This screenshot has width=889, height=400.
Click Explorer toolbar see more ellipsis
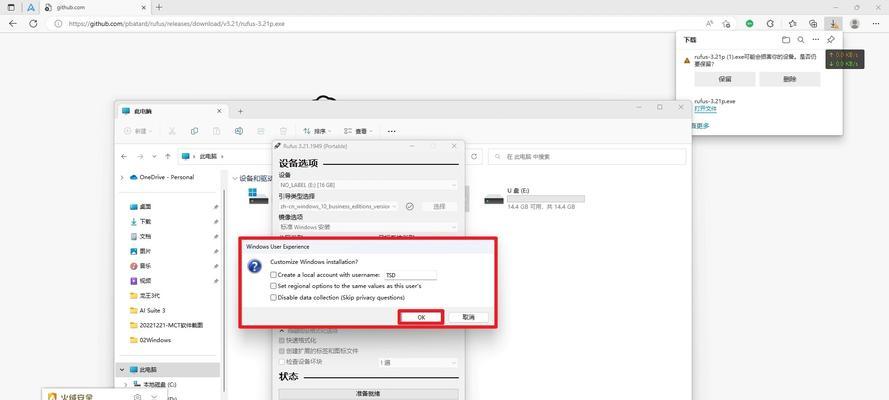pos(391,131)
